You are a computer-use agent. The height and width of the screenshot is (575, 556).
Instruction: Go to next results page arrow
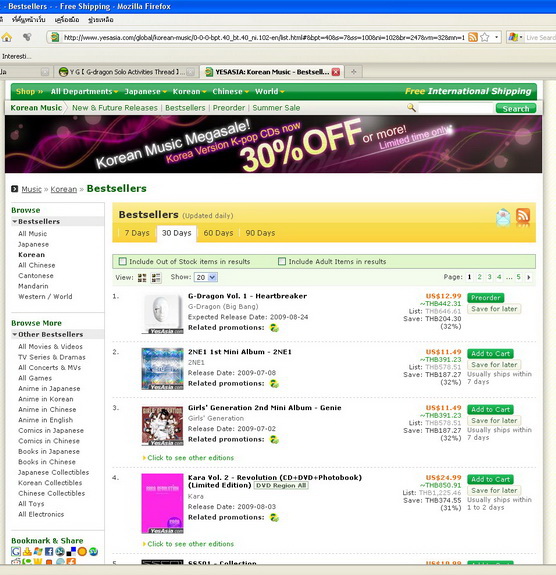coord(528,277)
